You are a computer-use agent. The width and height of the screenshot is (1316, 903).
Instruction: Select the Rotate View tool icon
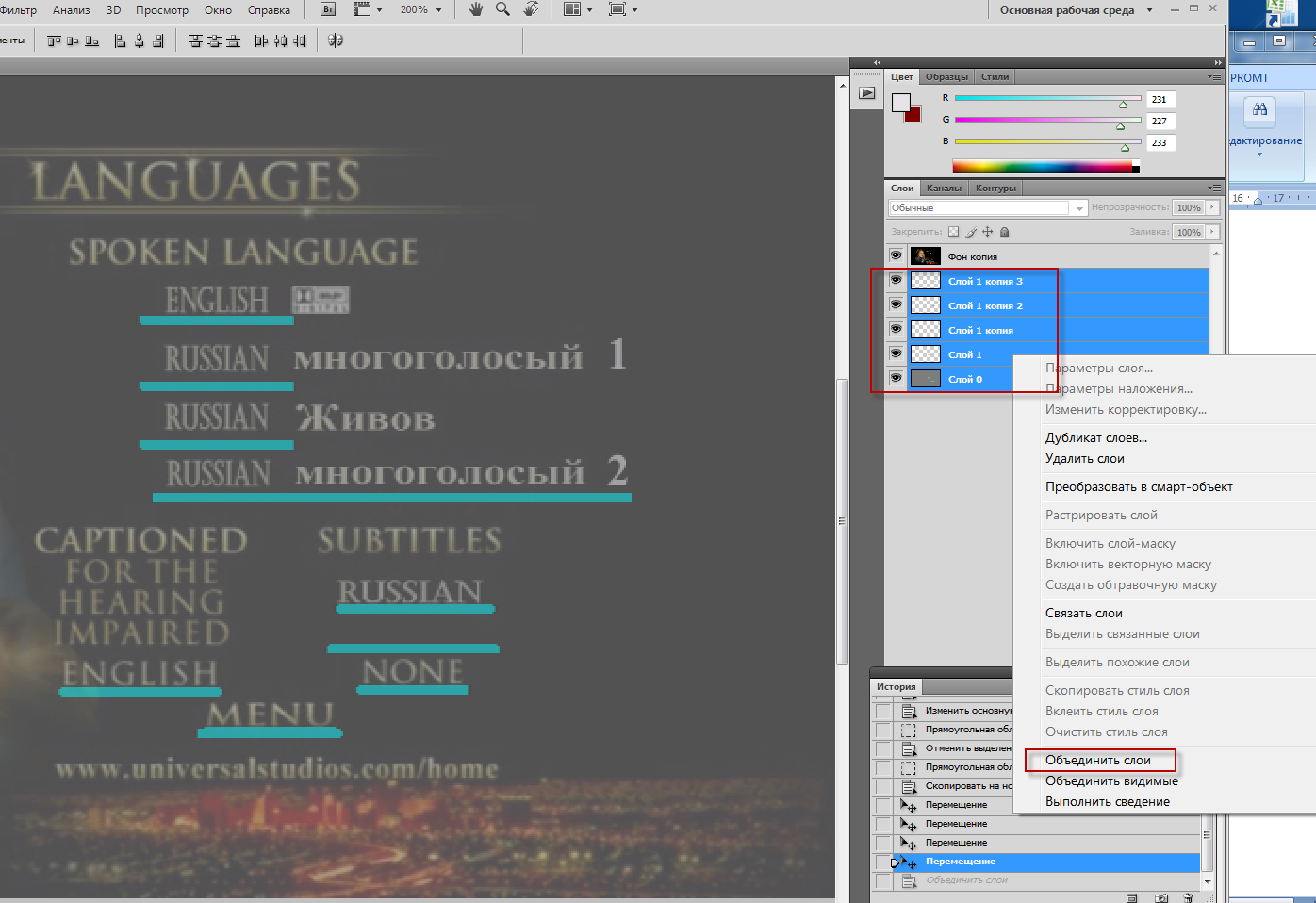click(x=531, y=9)
